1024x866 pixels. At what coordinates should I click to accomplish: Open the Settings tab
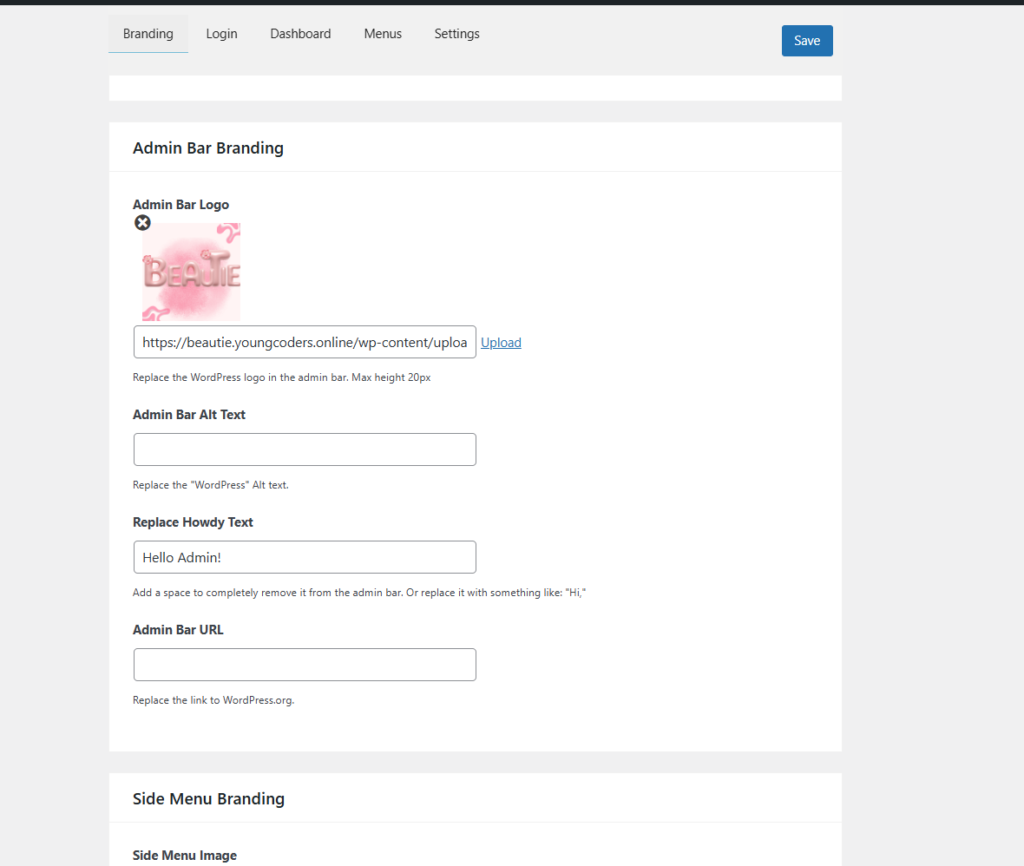(457, 34)
